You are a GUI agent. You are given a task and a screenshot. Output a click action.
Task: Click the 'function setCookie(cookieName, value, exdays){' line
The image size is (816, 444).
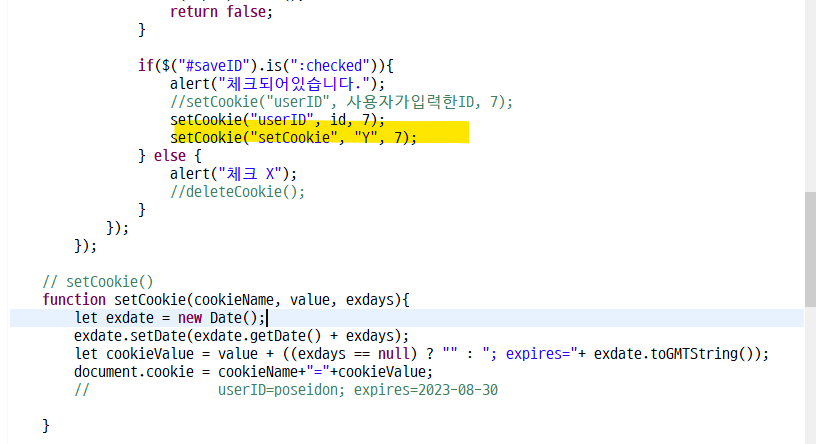[226, 300]
